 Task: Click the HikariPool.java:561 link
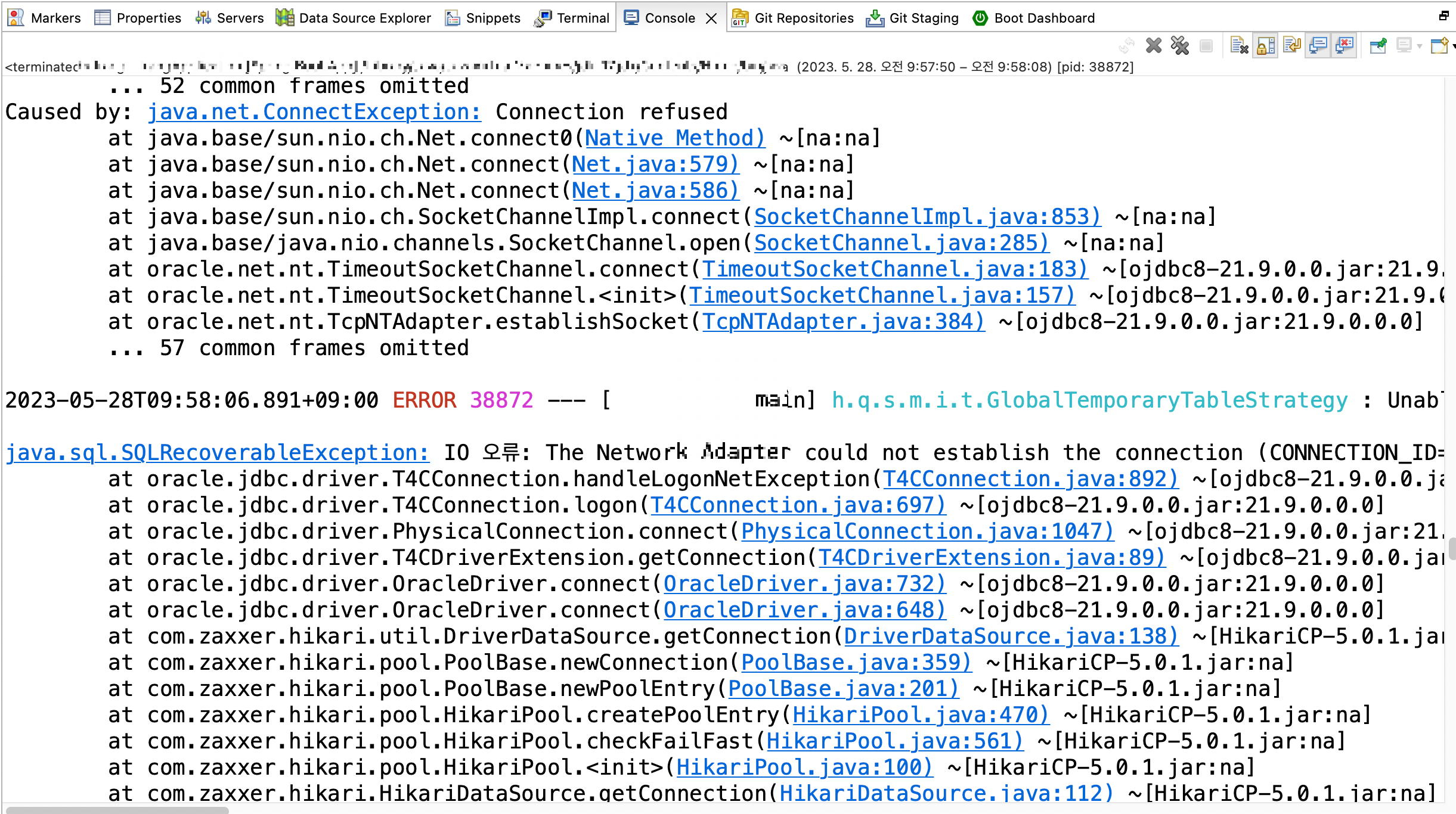tap(894, 741)
